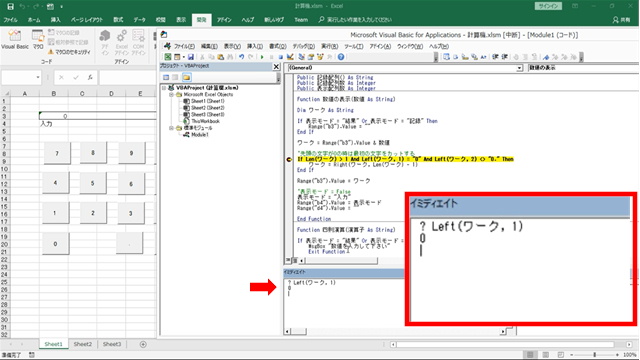Click the Break (pause) icon in VBE toolbar
Viewport: 640px width, 360px height.
pos(271,57)
